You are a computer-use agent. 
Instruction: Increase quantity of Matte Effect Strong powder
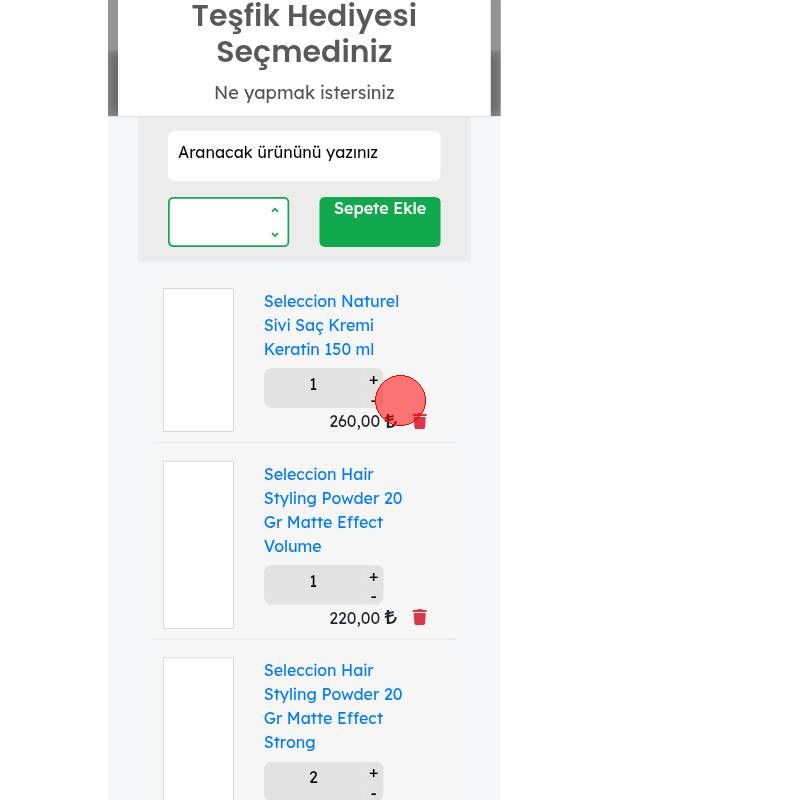[374, 773]
